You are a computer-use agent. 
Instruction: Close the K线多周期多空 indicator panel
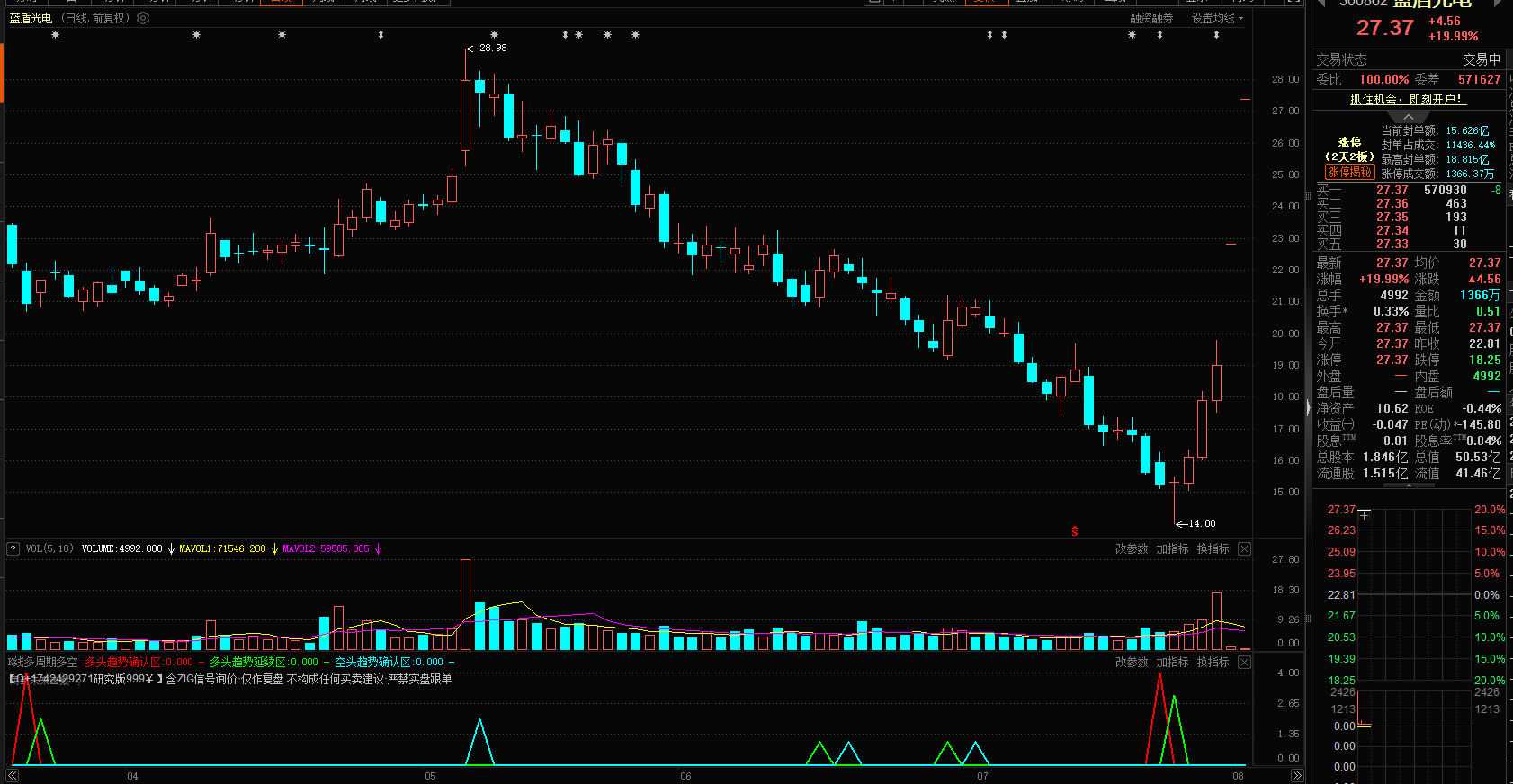point(1244,662)
